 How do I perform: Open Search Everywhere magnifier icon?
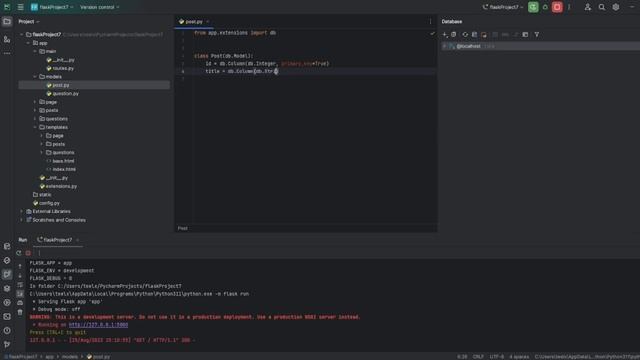point(602,7)
